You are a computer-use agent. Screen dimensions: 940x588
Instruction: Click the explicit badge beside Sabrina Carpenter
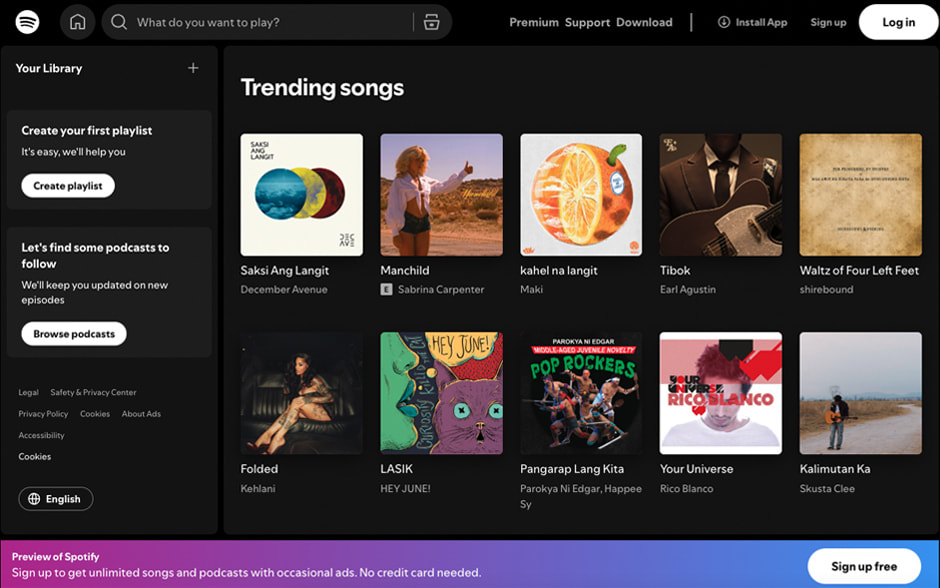click(x=386, y=290)
